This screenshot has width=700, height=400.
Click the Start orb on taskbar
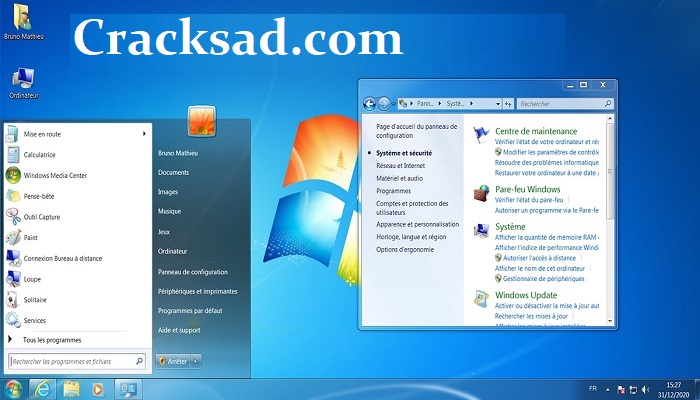(x=12, y=389)
